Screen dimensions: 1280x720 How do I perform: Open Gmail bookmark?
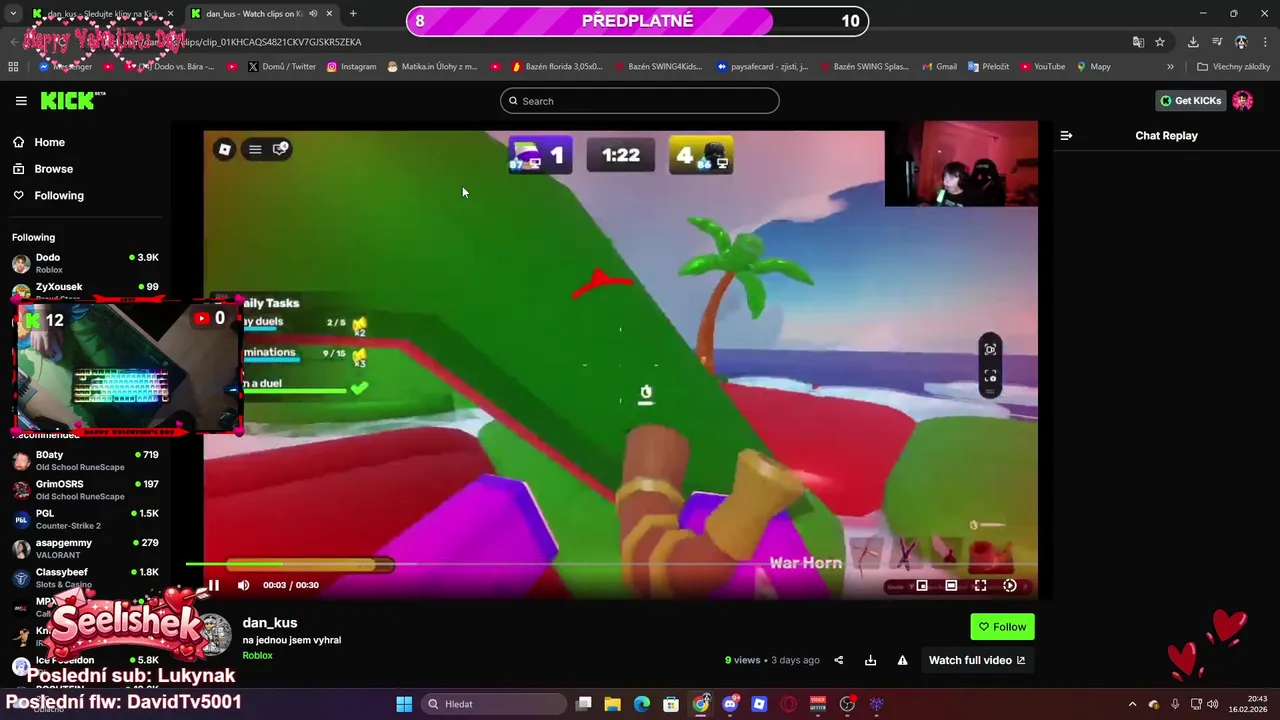939,67
